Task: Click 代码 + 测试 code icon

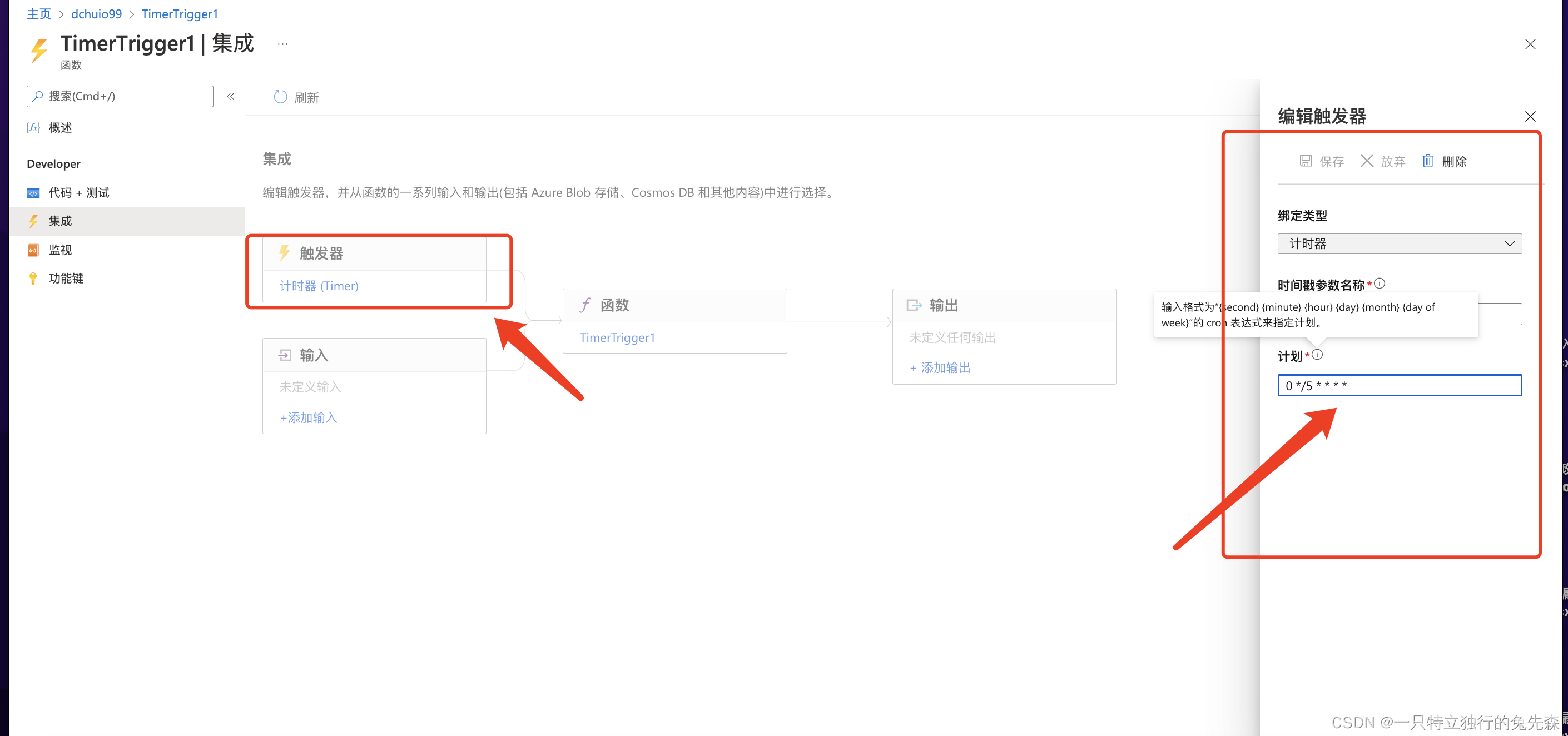Action: click(x=33, y=193)
